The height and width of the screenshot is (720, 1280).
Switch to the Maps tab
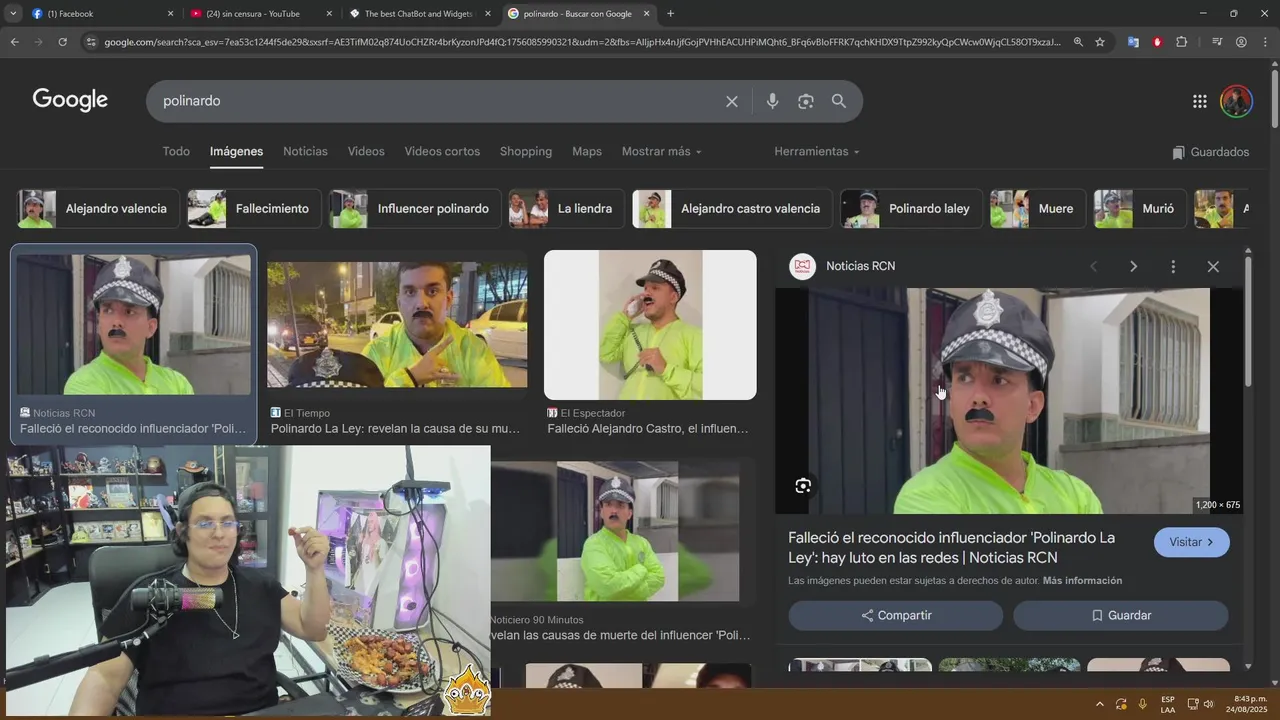pos(587,151)
